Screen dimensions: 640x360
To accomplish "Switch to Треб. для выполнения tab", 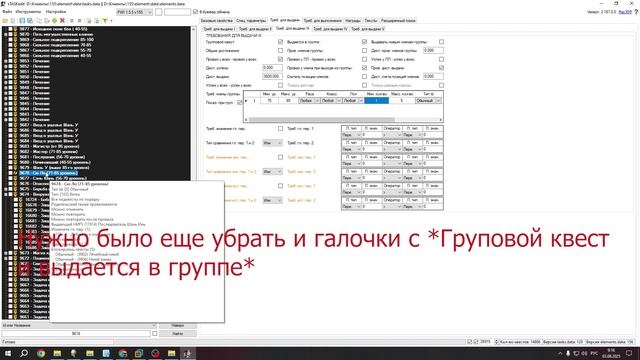I will coord(322,20).
